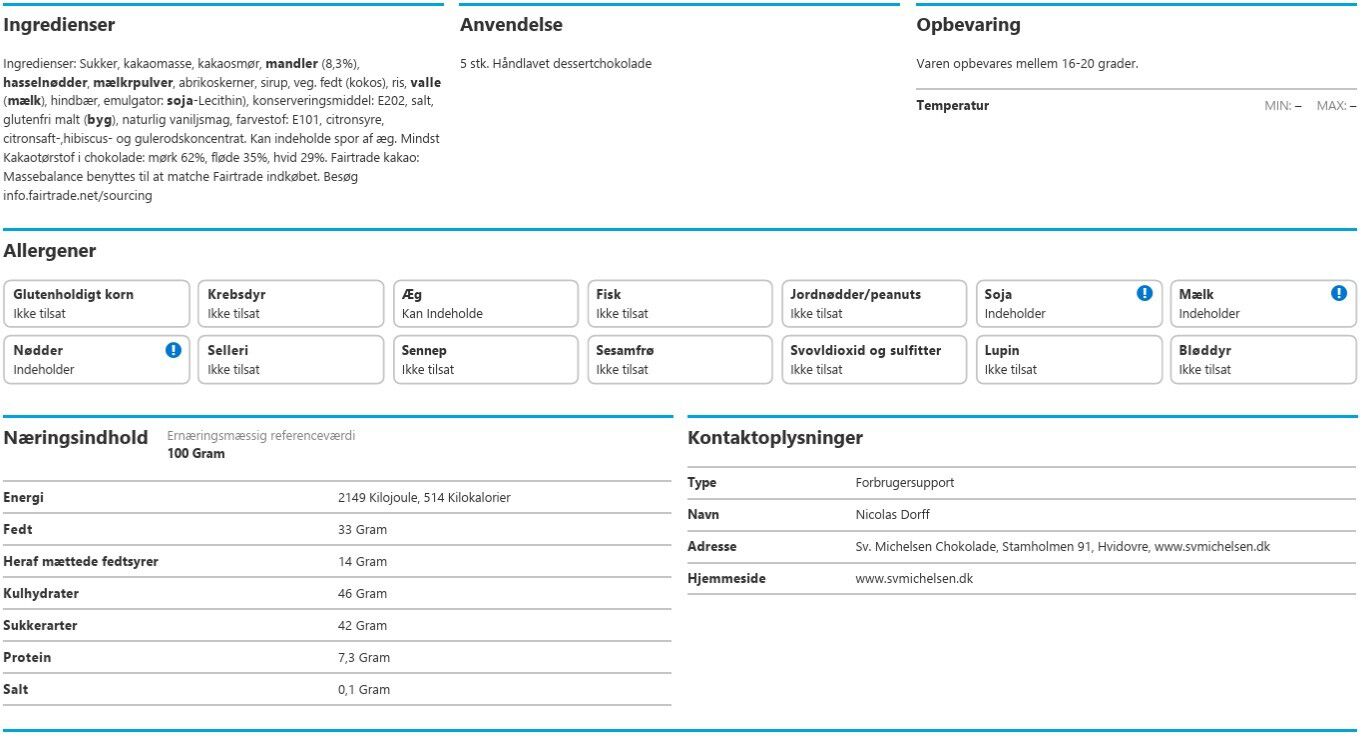This screenshot has height=743, width=1363.
Task: Select the Lupin allergen card
Action: 1068,360
